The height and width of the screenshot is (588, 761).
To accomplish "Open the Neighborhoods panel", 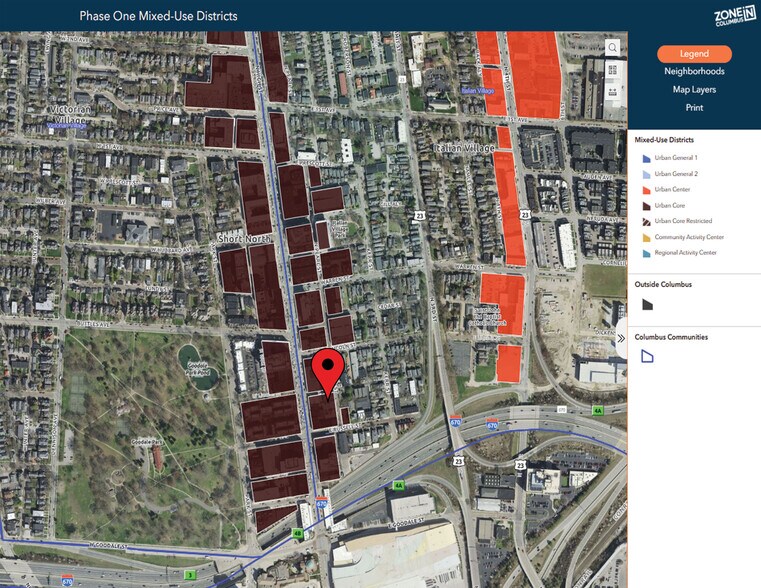I will [x=694, y=71].
